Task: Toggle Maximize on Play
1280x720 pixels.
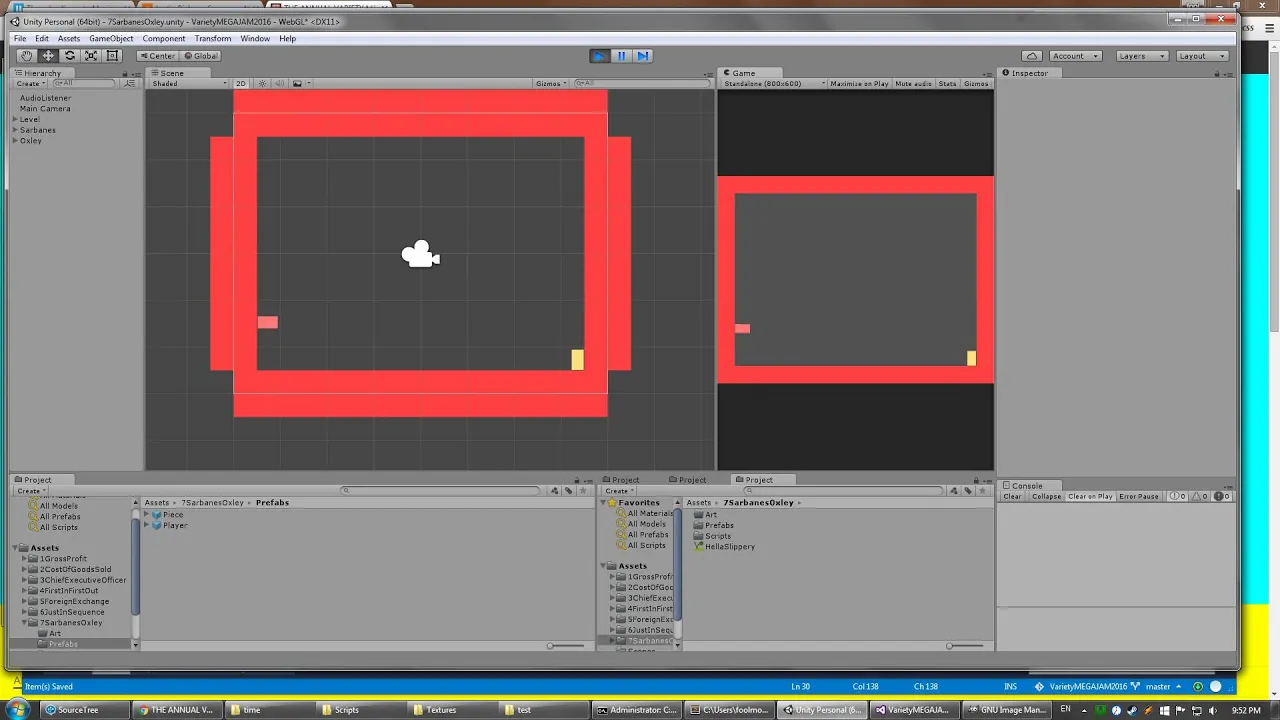Action: pos(859,84)
